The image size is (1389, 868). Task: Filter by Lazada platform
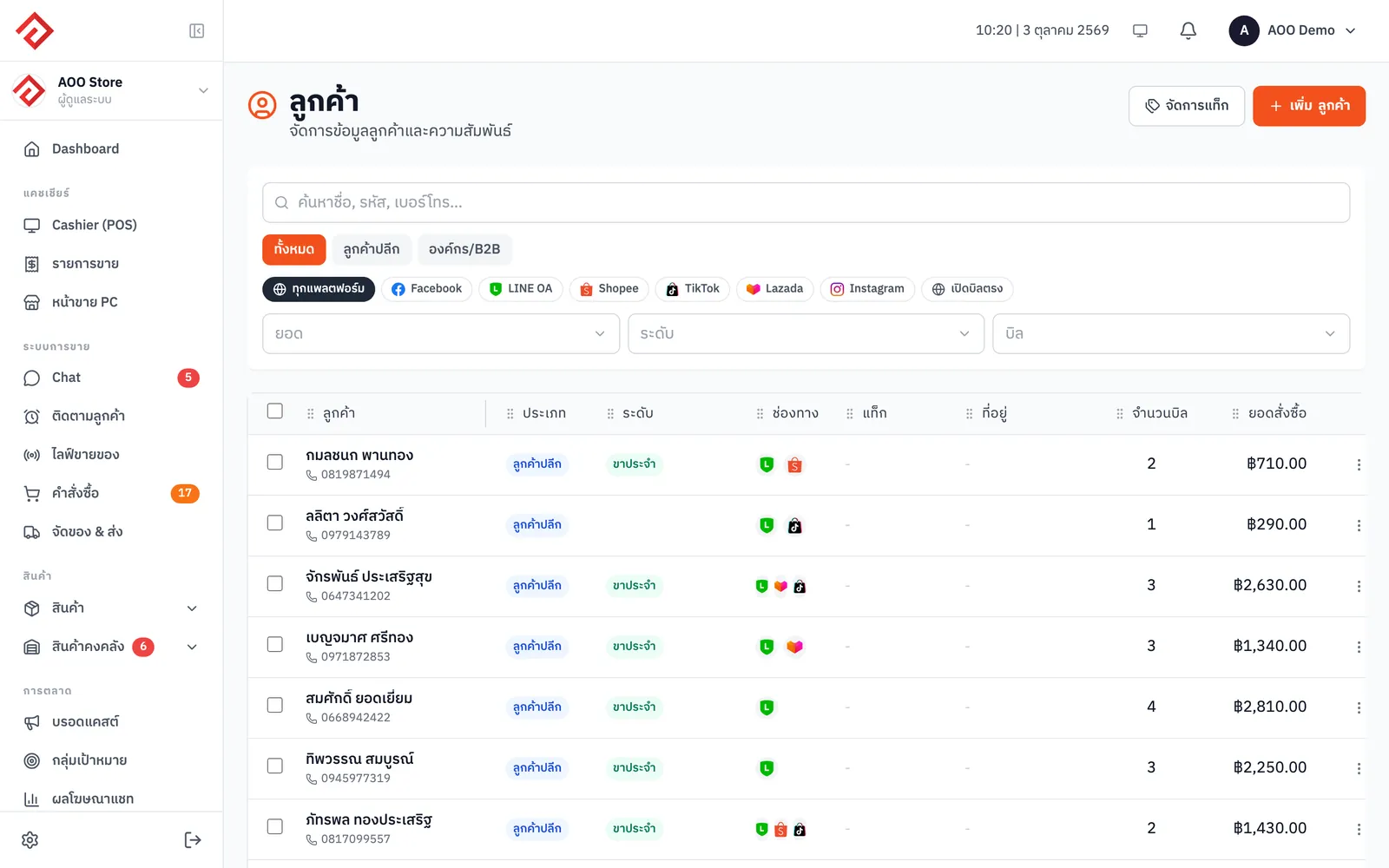(775, 289)
